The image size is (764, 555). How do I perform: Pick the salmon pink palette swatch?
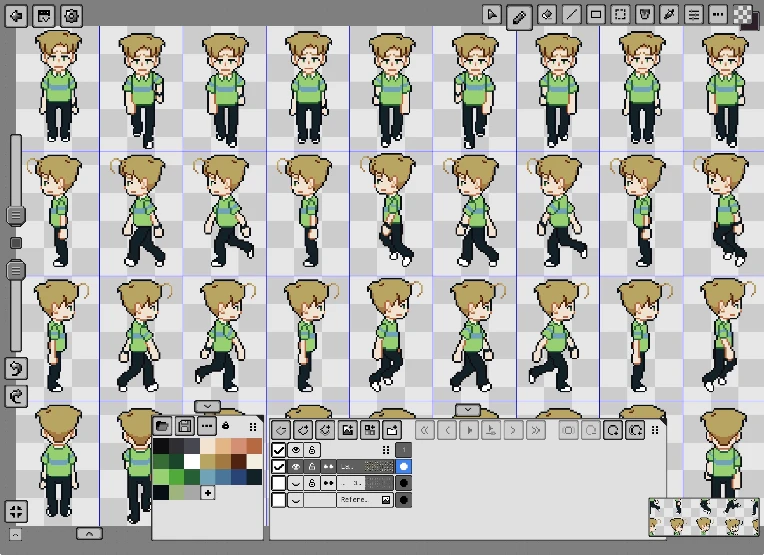[x=239, y=446]
